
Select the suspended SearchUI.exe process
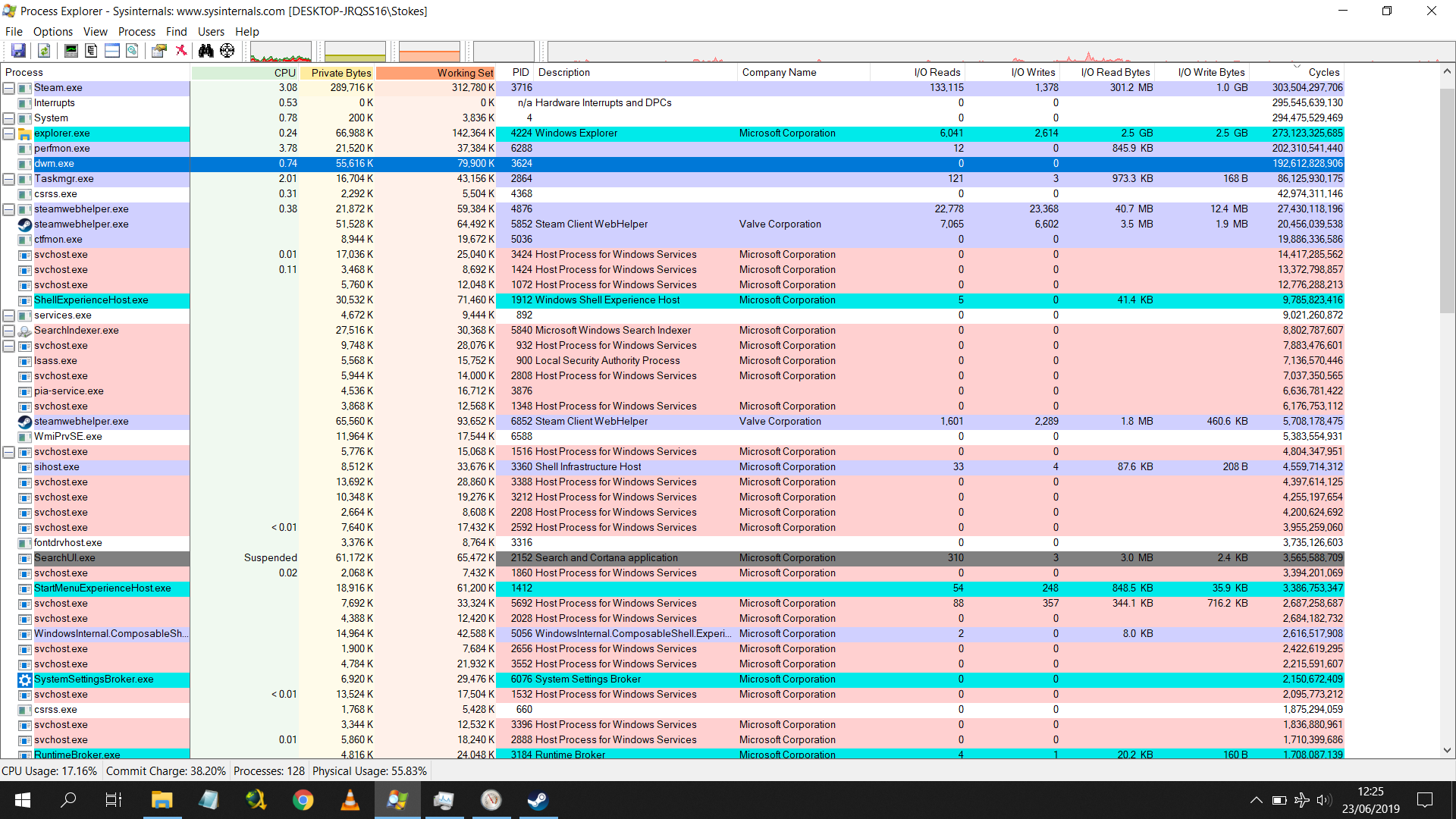point(673,558)
